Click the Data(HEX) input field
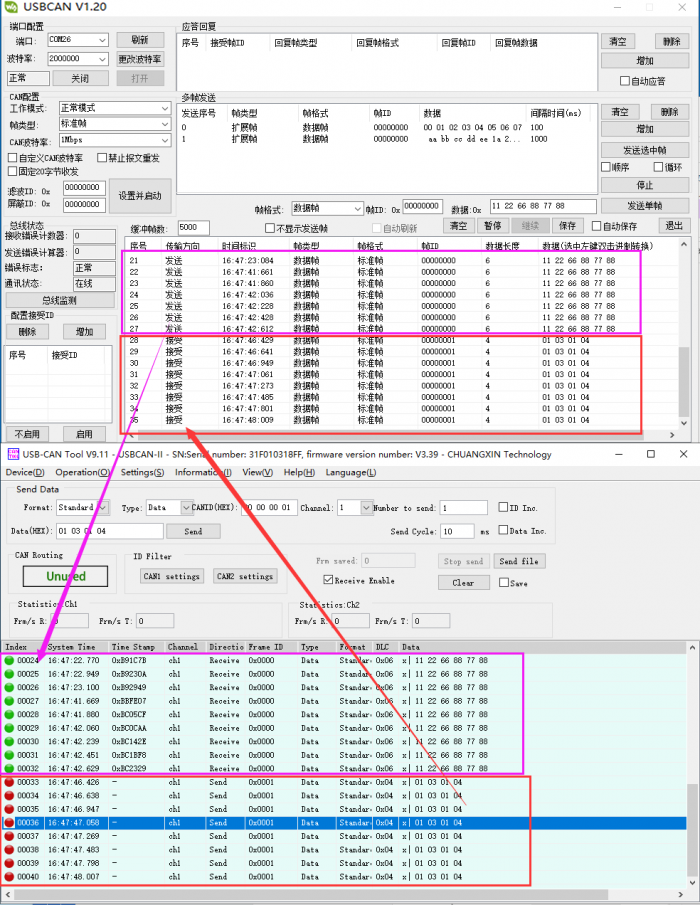The height and width of the screenshot is (905, 700). (x=108, y=531)
